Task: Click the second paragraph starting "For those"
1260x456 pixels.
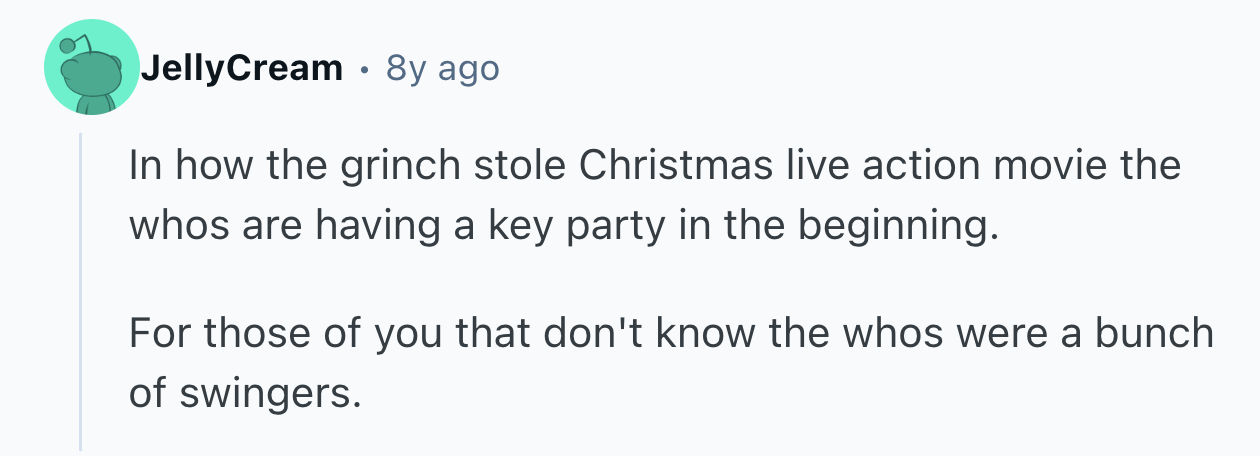Action: (x=670, y=362)
